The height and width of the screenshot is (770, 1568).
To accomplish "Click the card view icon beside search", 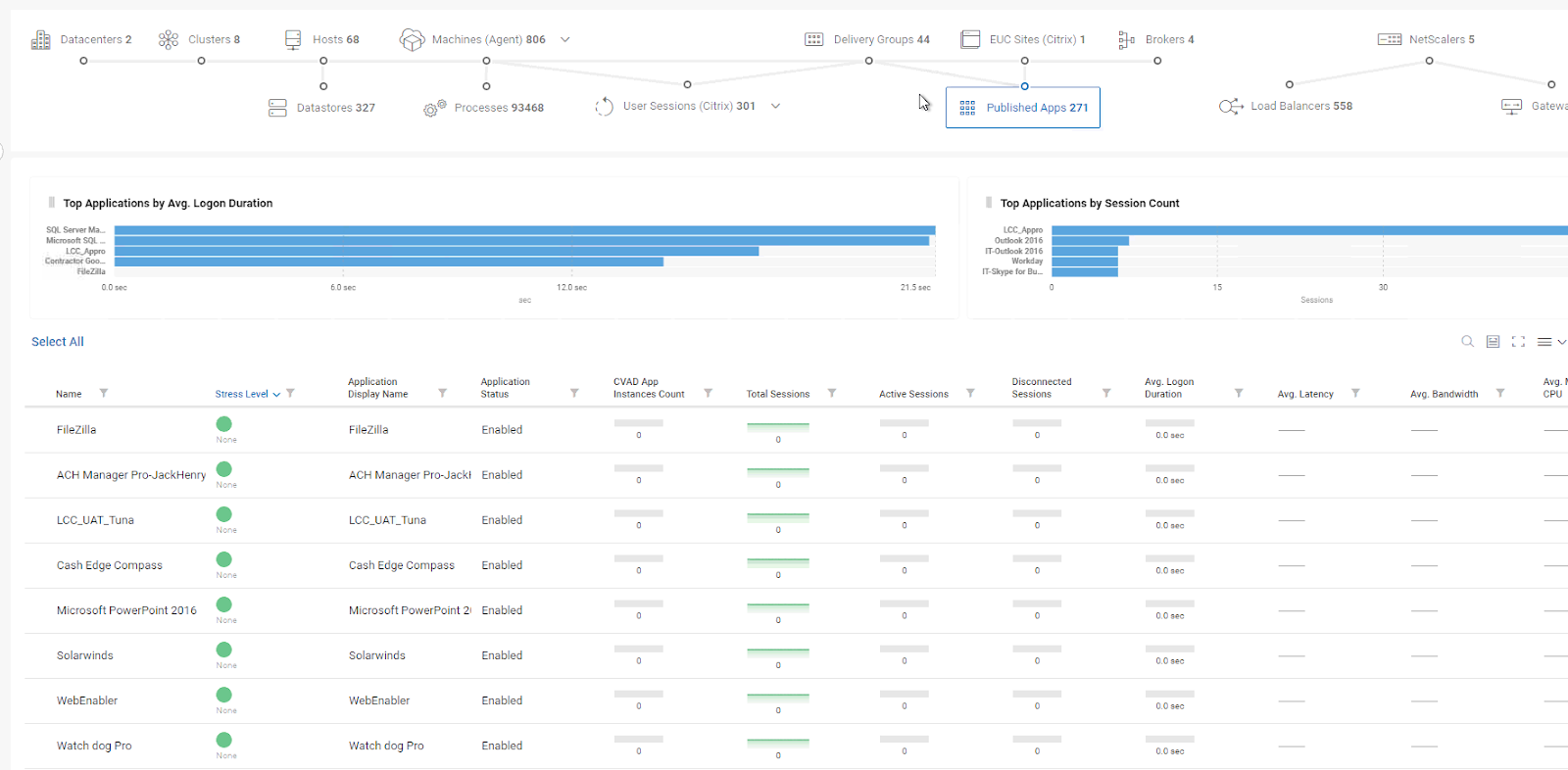I will (x=1493, y=342).
